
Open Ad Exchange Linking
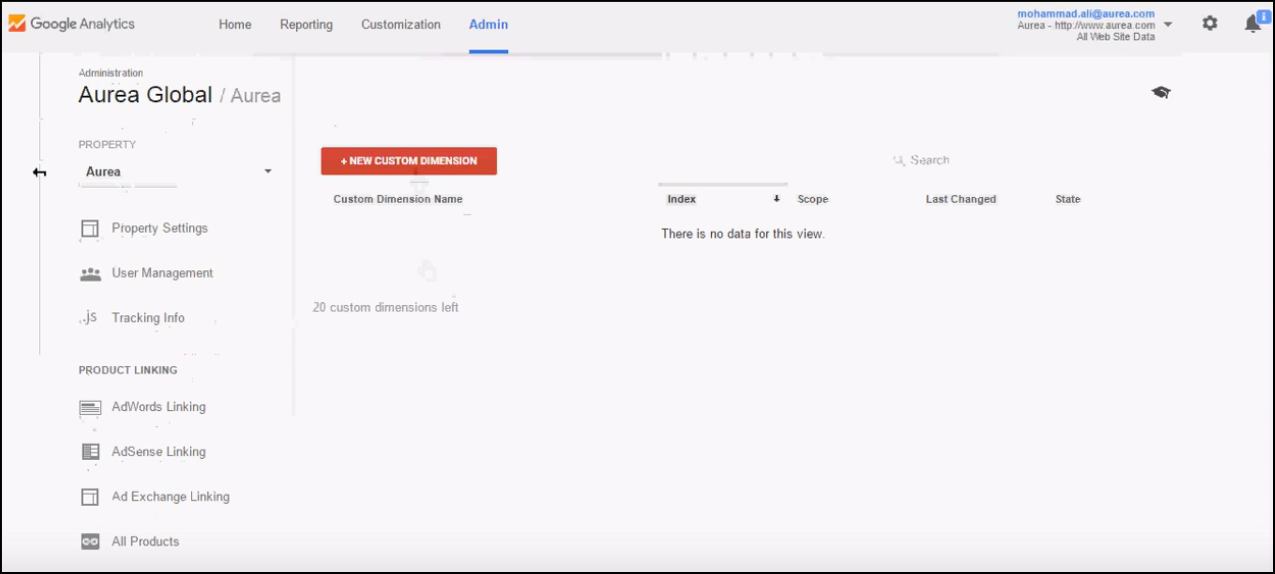coord(171,497)
